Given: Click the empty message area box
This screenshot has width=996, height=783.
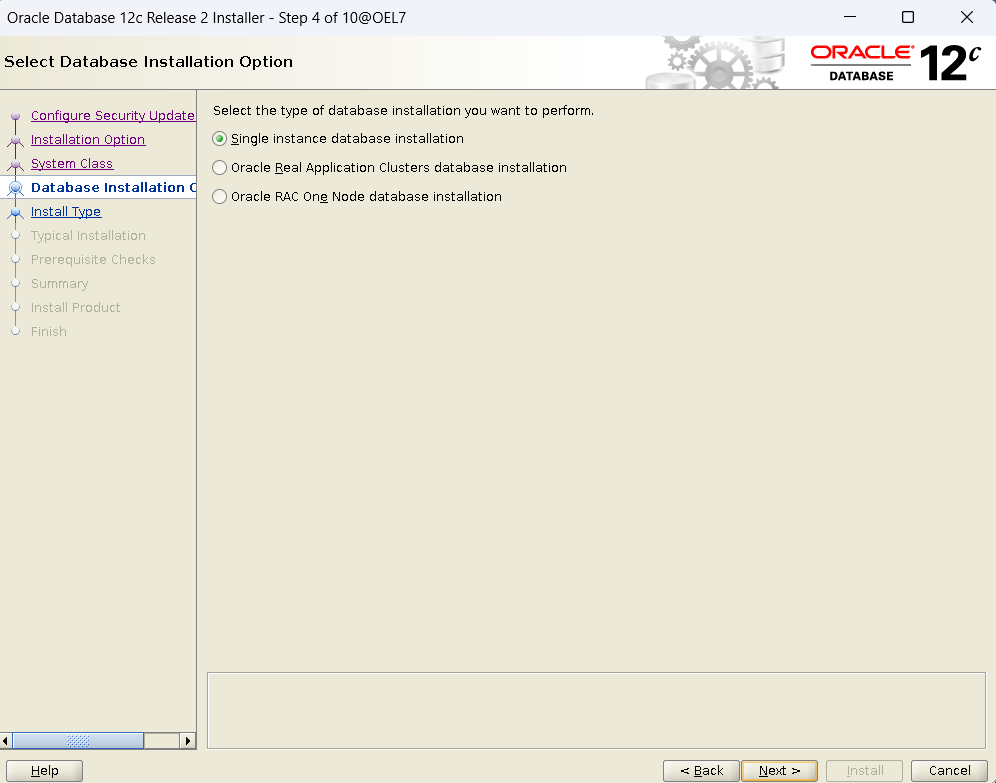Looking at the screenshot, I should coord(596,711).
